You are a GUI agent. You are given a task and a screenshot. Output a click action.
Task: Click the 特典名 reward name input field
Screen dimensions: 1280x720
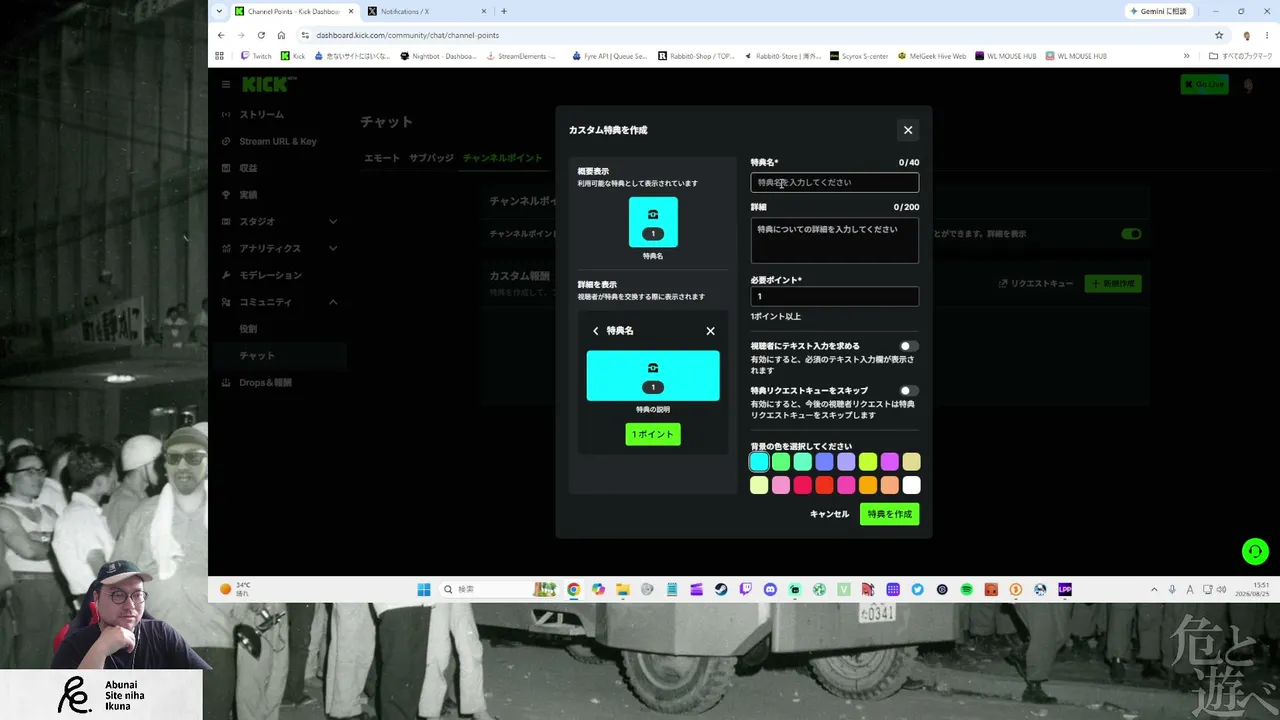[x=834, y=183]
